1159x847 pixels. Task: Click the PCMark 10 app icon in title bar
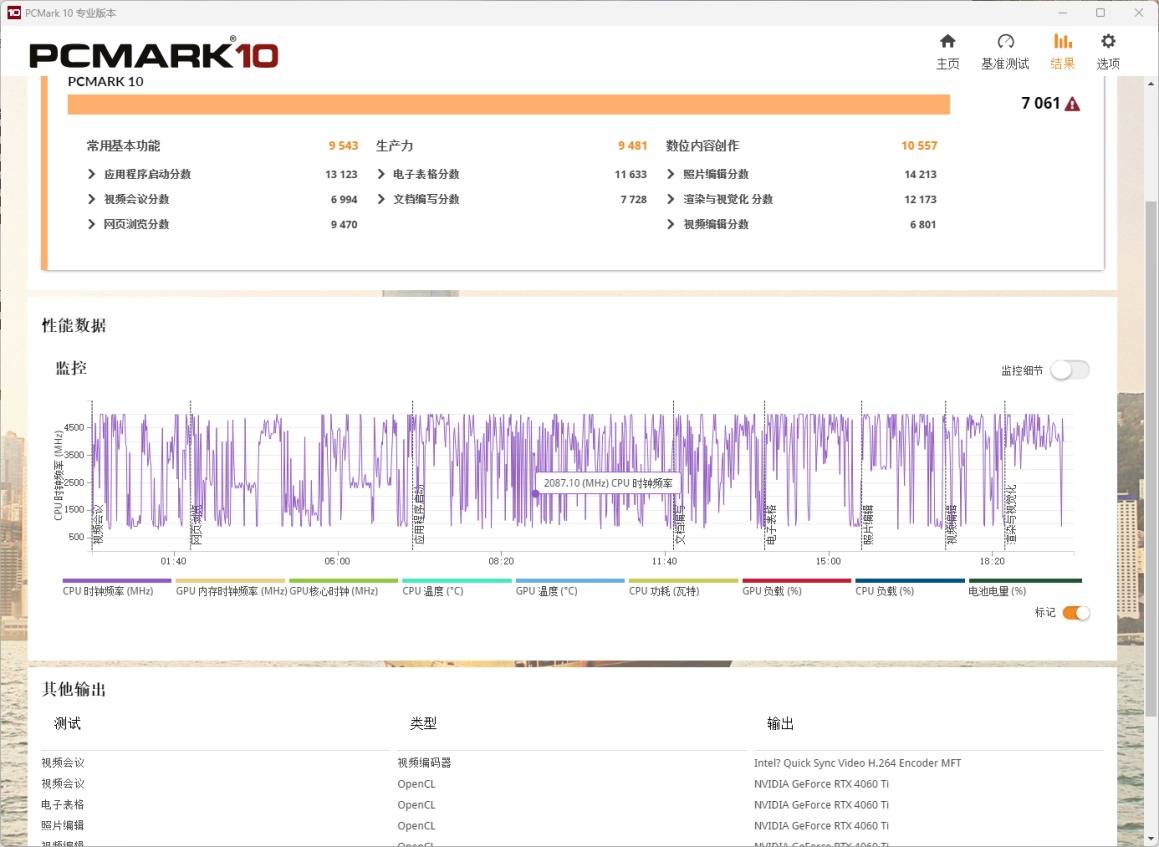point(14,13)
